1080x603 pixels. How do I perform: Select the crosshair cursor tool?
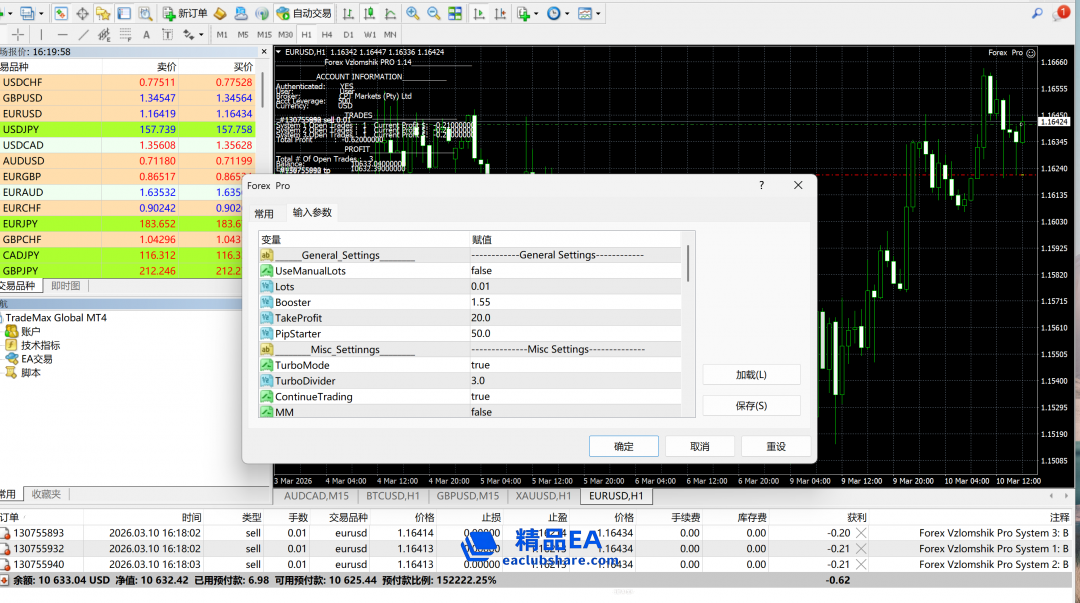coord(18,34)
